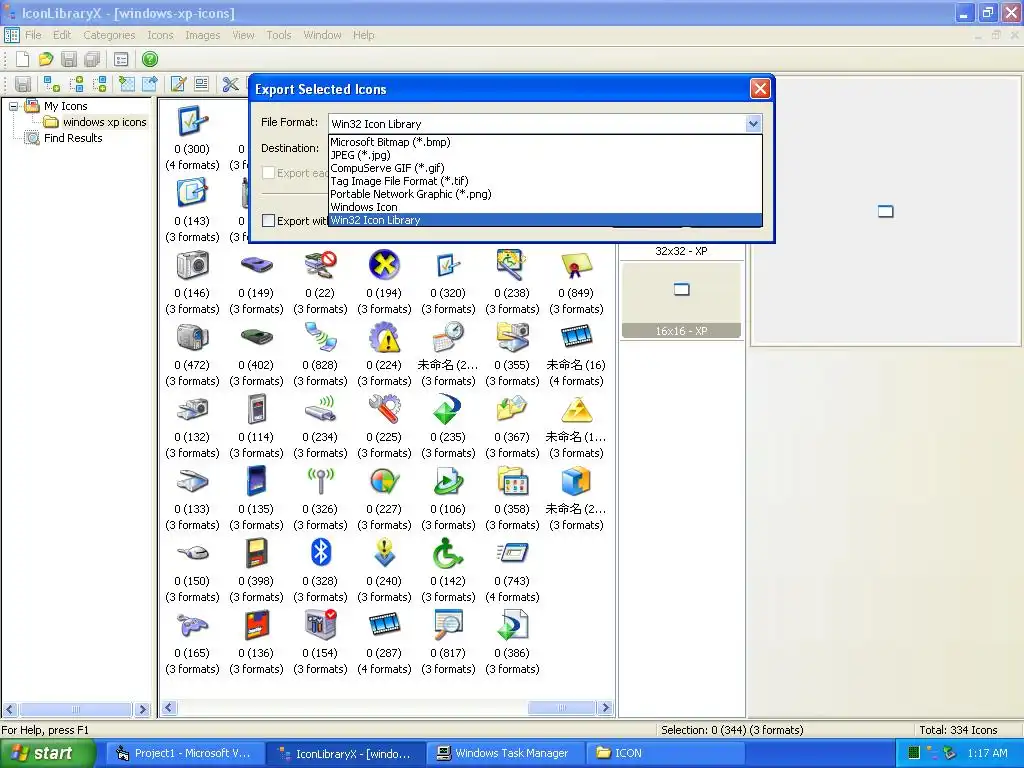
Task: Select the icon labeled 0 (194)
Action: (384, 265)
